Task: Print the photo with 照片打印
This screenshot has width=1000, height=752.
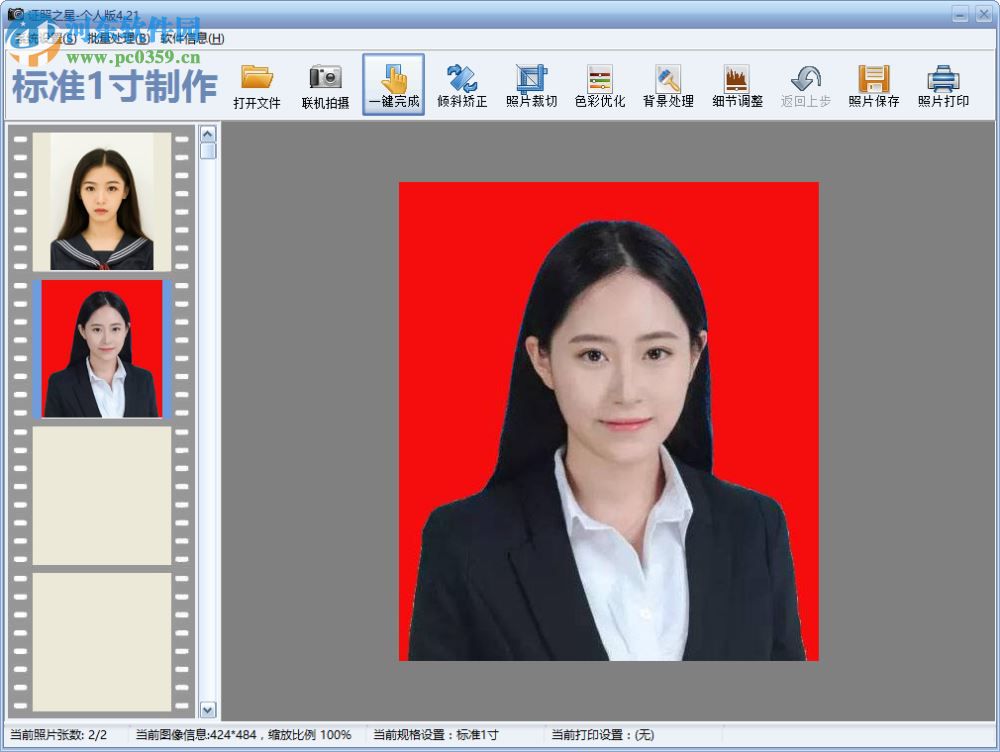Action: coord(943,85)
